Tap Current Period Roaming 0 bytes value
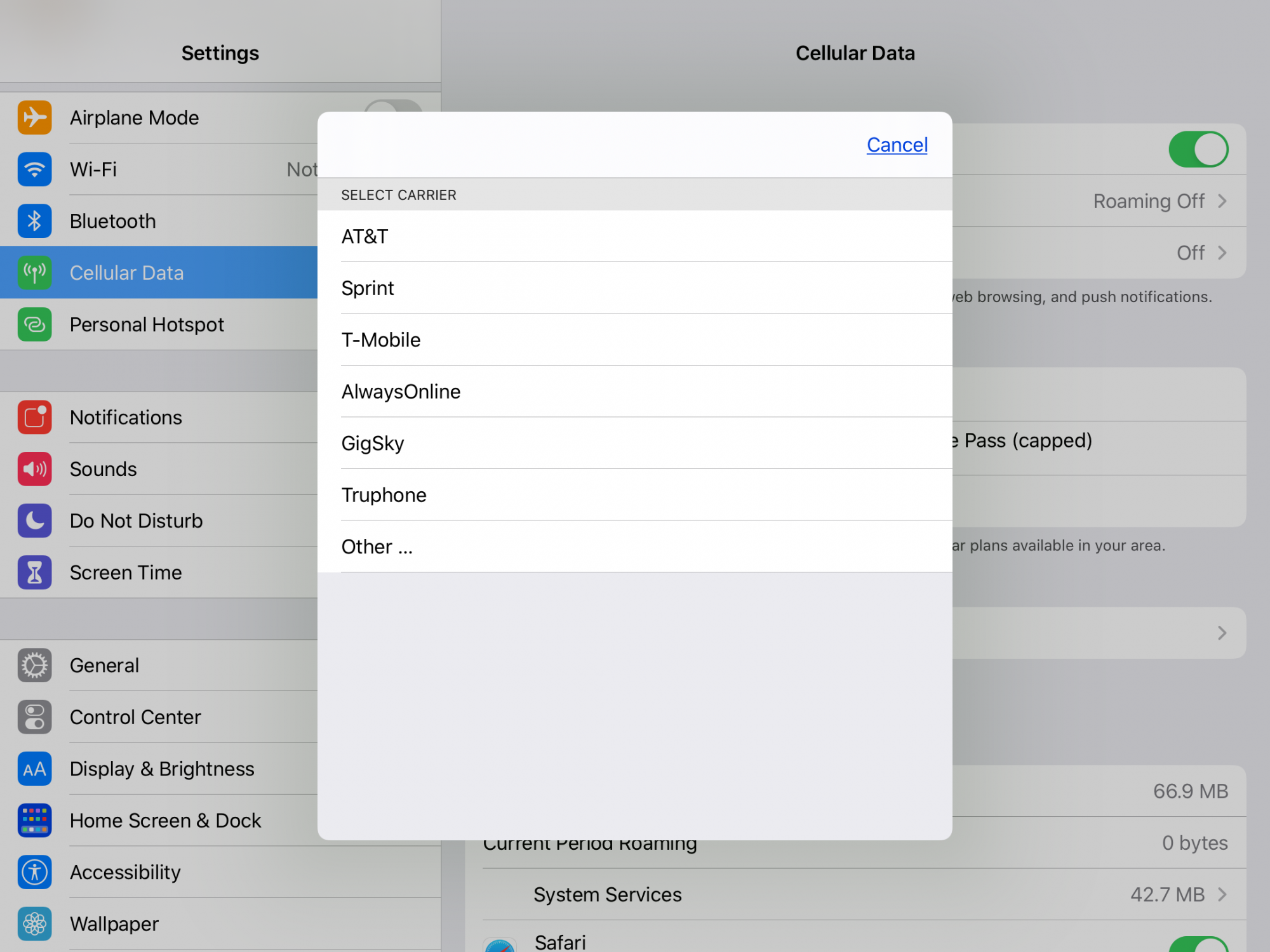The height and width of the screenshot is (952, 1270). coord(1194,843)
